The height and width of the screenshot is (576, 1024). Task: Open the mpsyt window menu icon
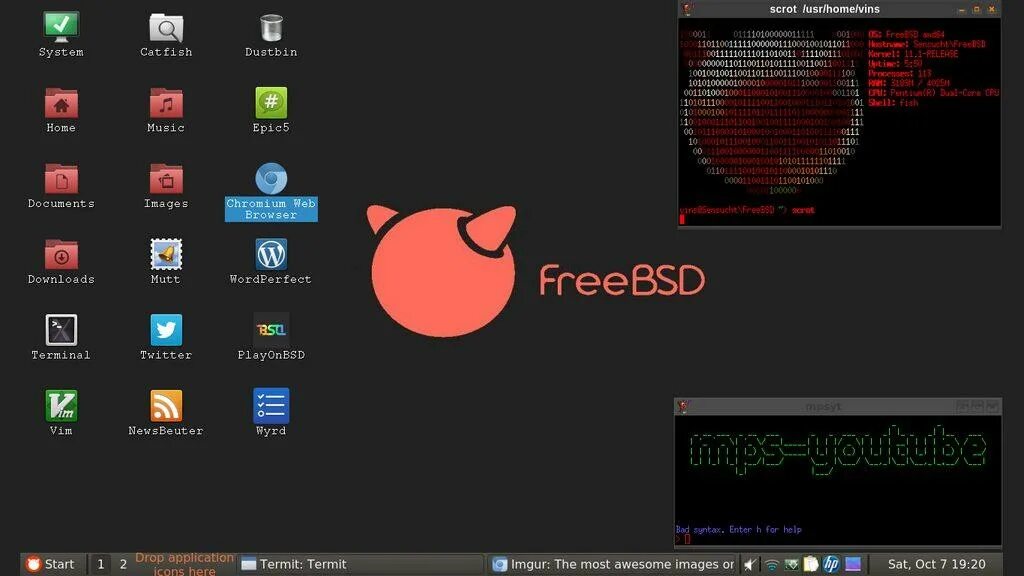pyautogui.click(x=683, y=406)
